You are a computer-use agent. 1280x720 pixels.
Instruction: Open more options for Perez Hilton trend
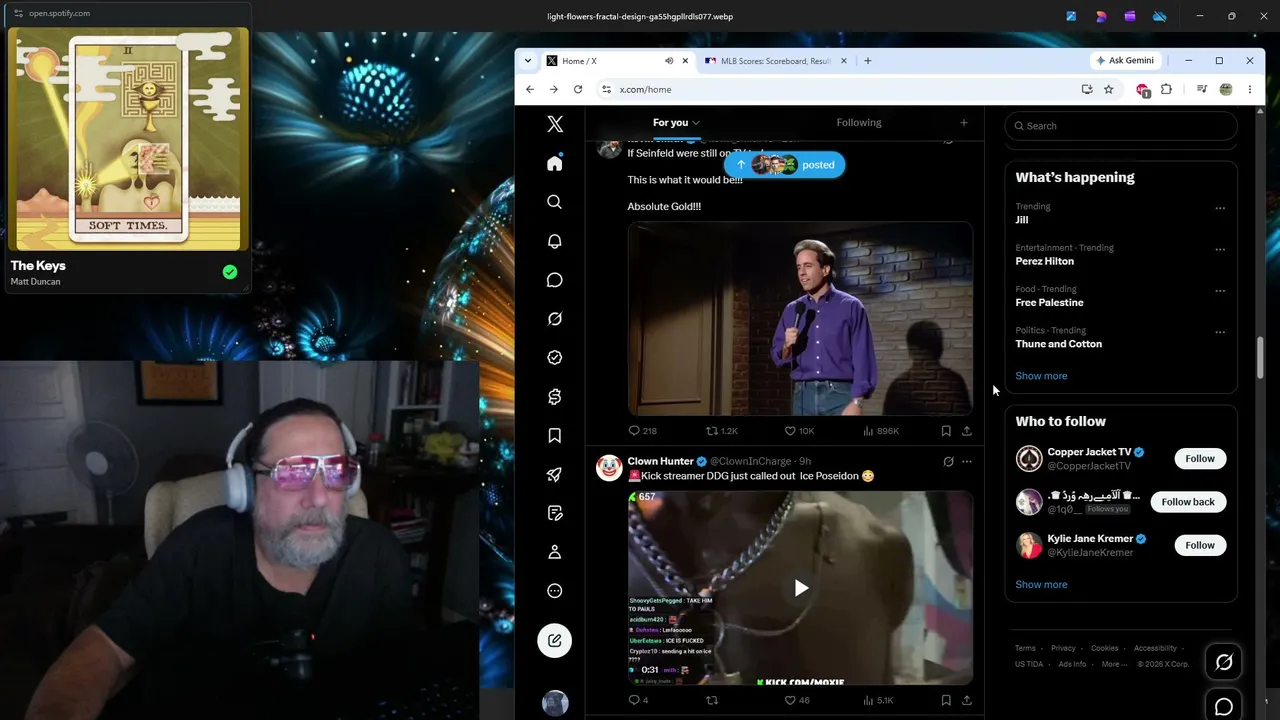coord(1220,249)
